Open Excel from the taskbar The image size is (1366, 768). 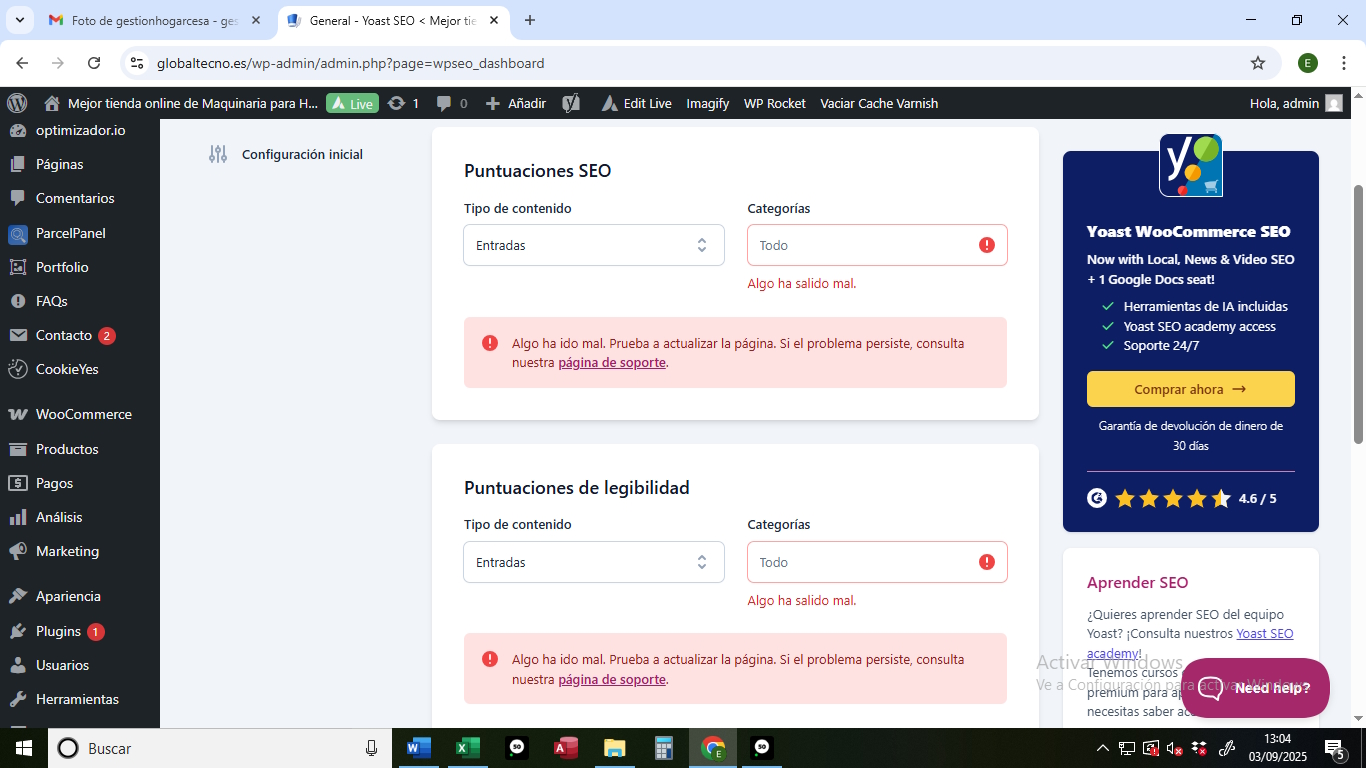coord(468,748)
